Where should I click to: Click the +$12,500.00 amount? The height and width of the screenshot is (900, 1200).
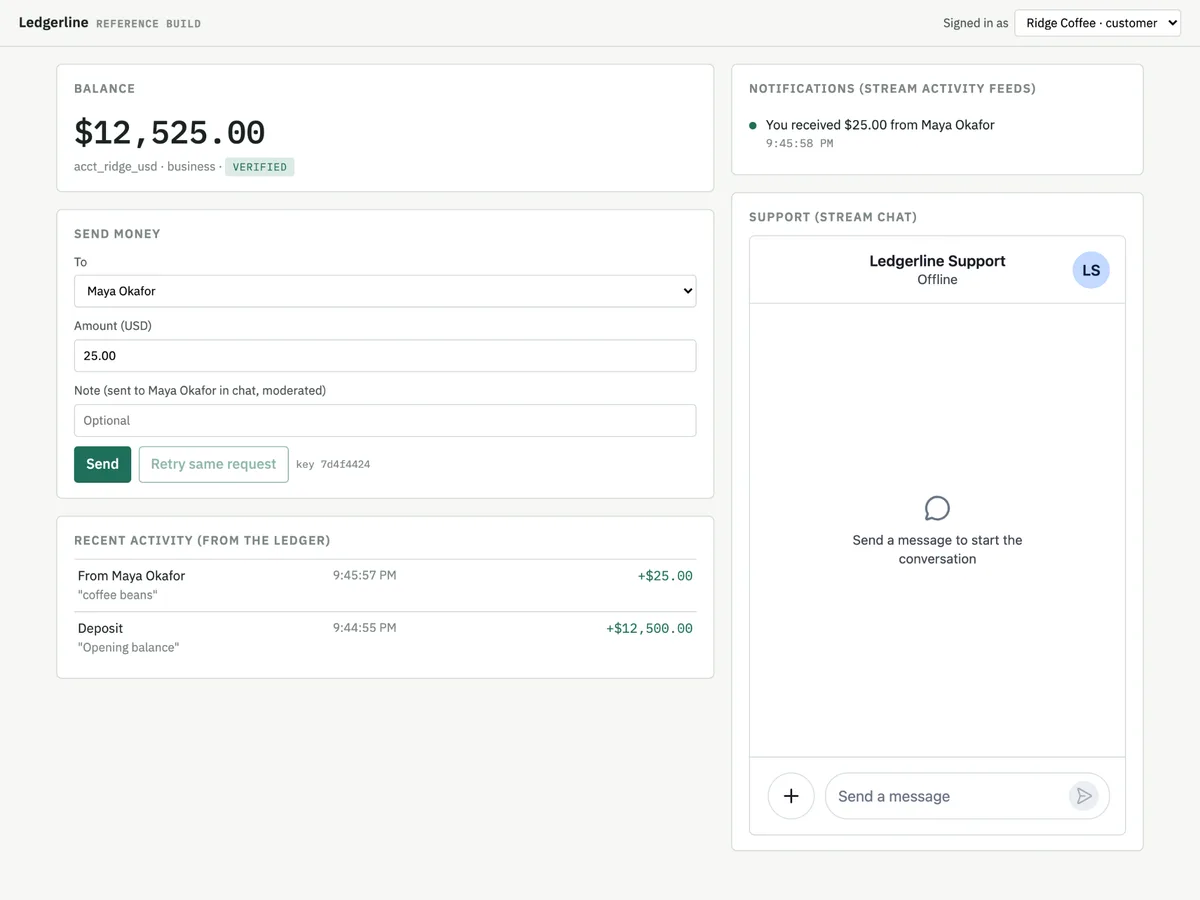pos(649,629)
